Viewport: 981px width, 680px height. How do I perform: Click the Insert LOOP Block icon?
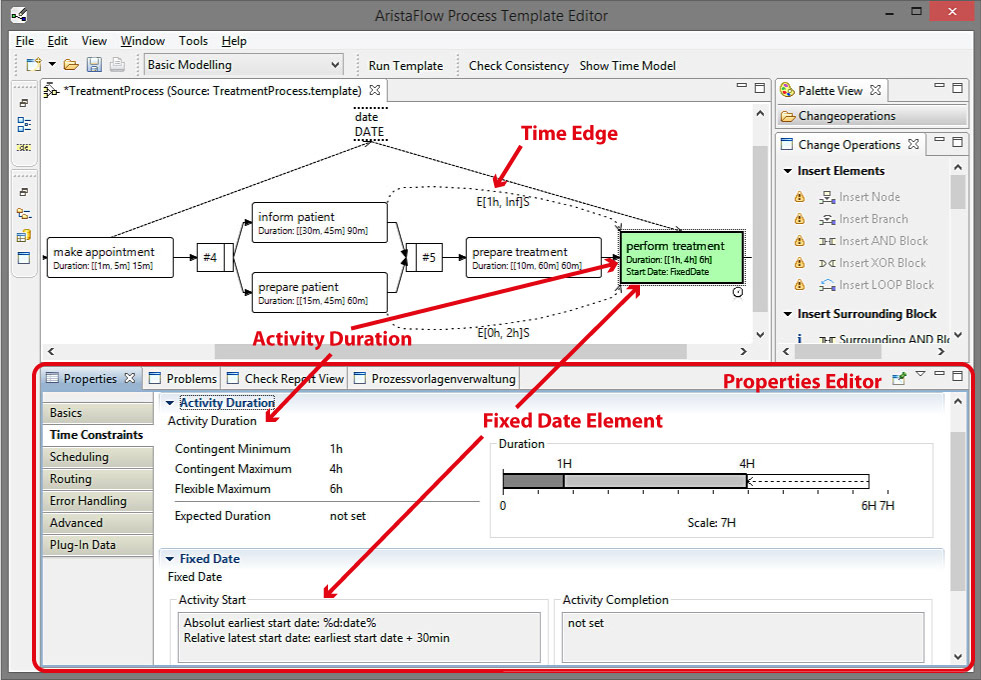tap(827, 285)
